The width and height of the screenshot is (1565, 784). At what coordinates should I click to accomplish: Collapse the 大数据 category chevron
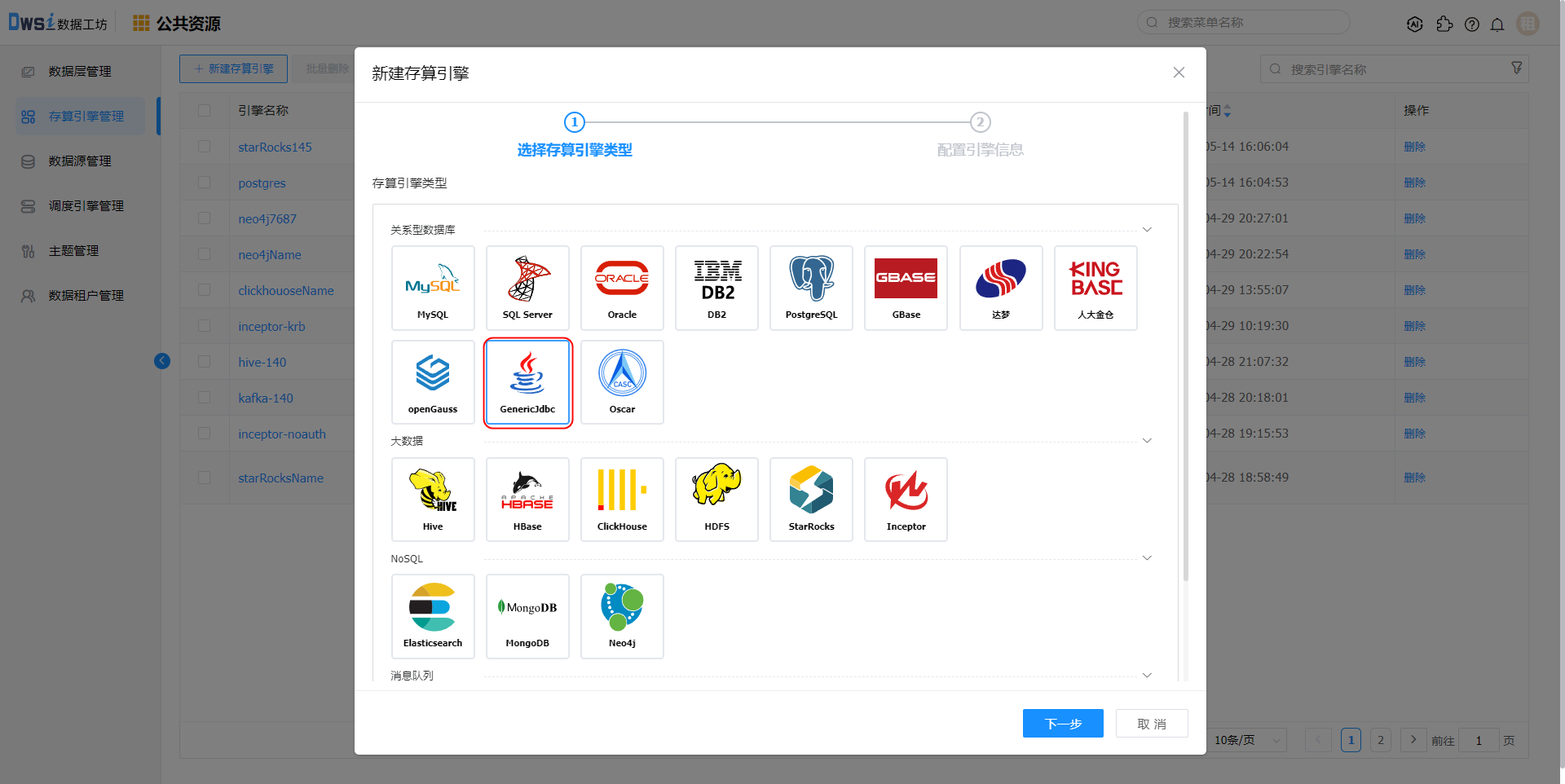(1147, 441)
